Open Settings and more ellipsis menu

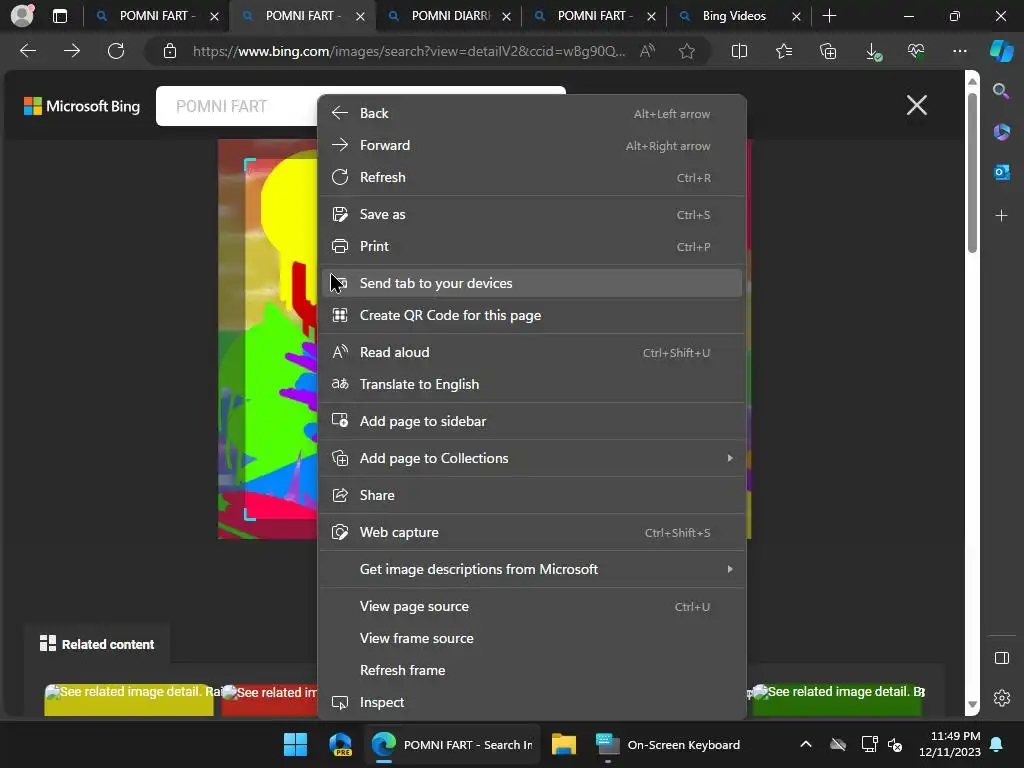960,51
